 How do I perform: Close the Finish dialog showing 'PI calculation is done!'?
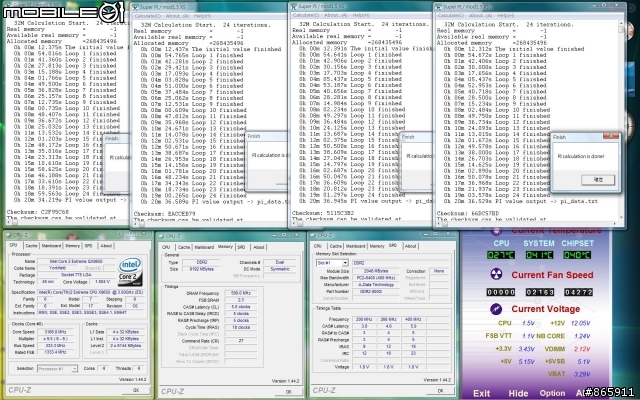(611, 136)
